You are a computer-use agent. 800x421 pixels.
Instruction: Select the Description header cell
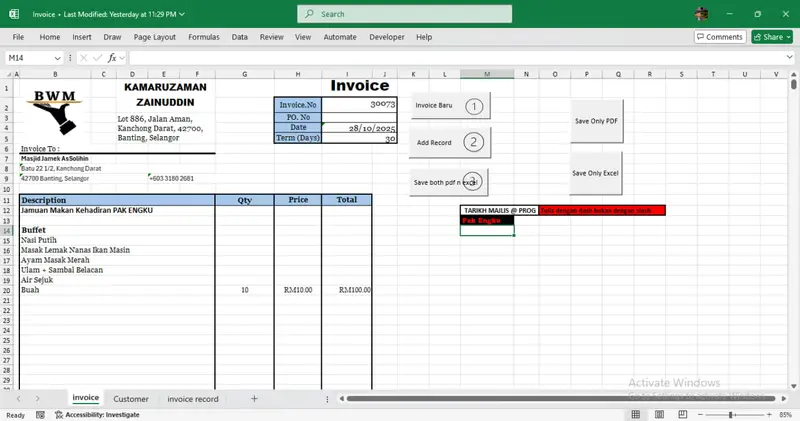coord(117,200)
